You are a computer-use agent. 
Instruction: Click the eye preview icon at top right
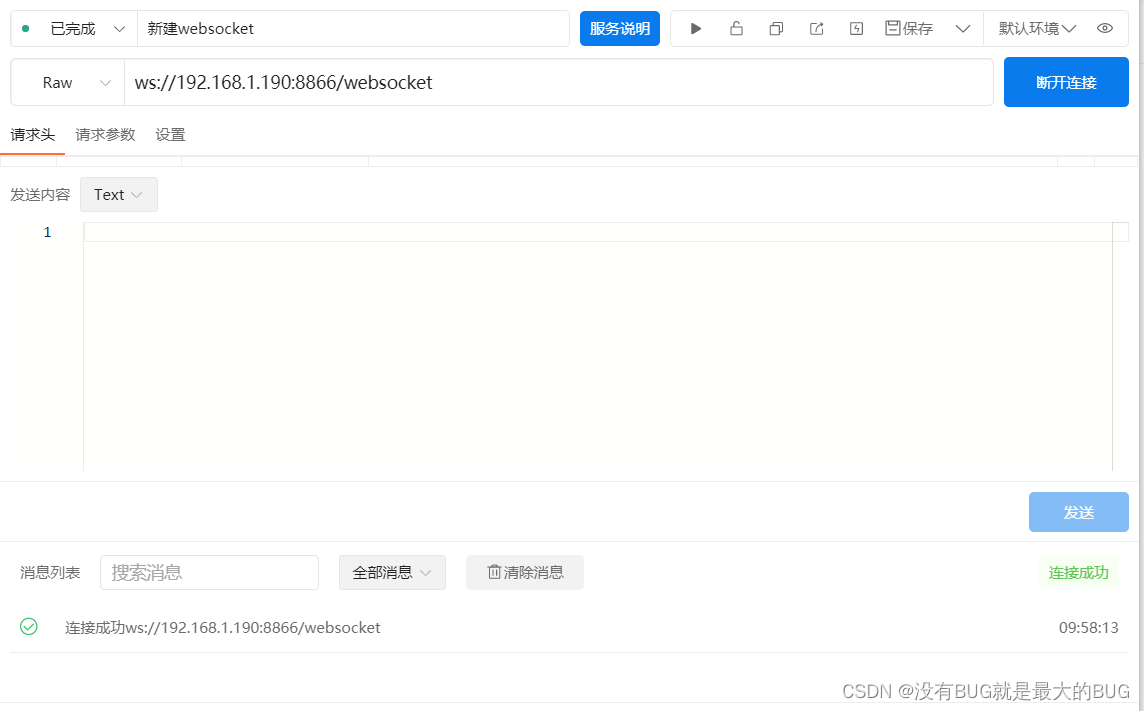tap(1105, 28)
